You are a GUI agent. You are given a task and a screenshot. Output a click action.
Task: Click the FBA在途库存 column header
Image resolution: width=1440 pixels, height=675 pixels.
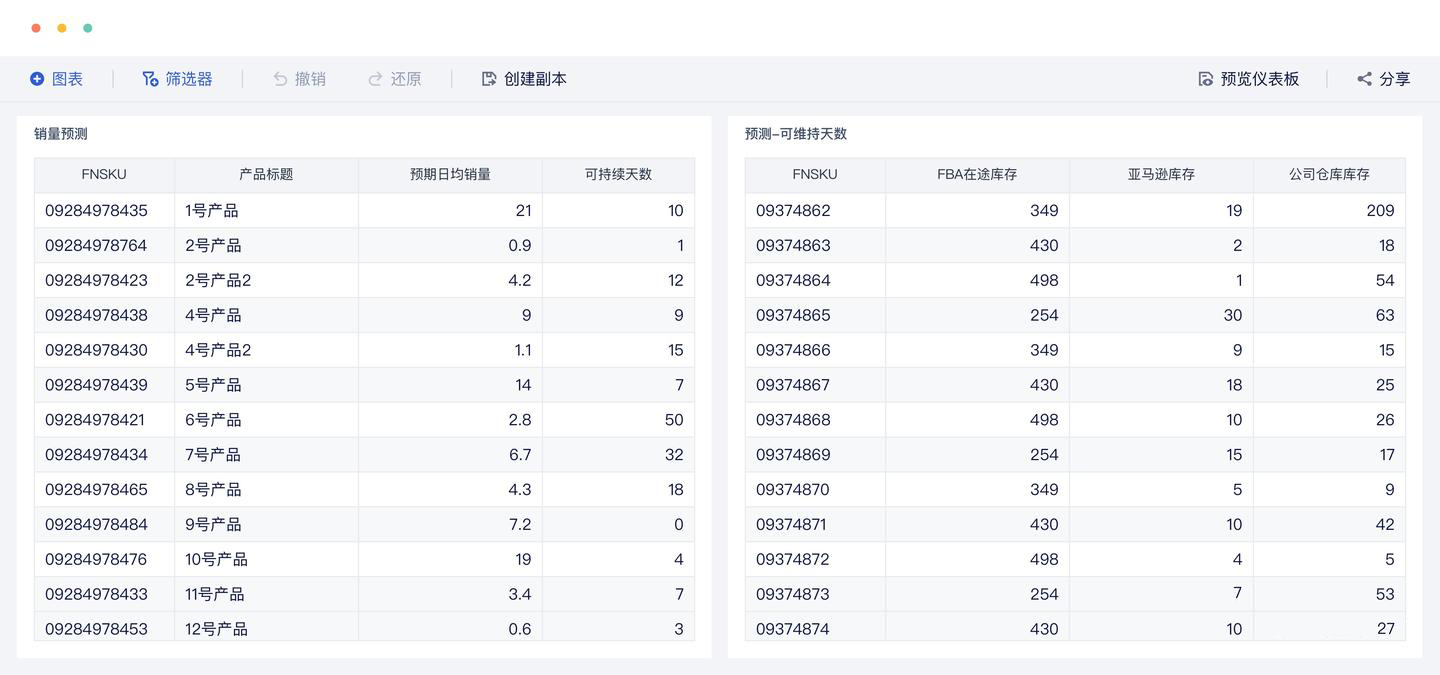(x=977, y=174)
